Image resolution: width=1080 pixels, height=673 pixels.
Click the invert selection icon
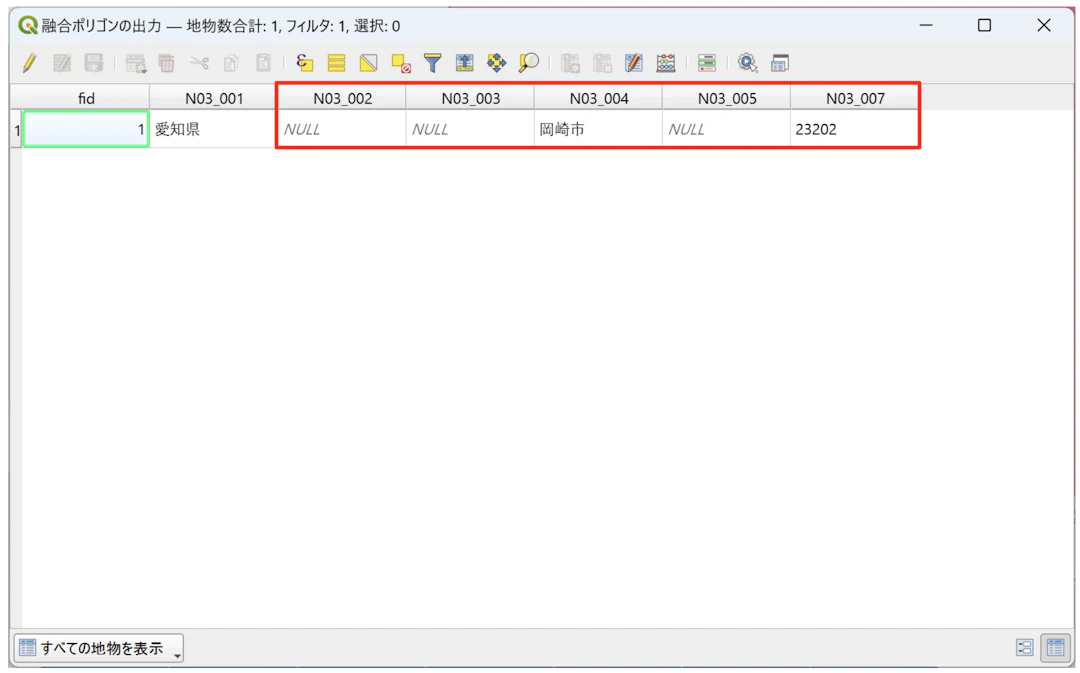(x=368, y=63)
